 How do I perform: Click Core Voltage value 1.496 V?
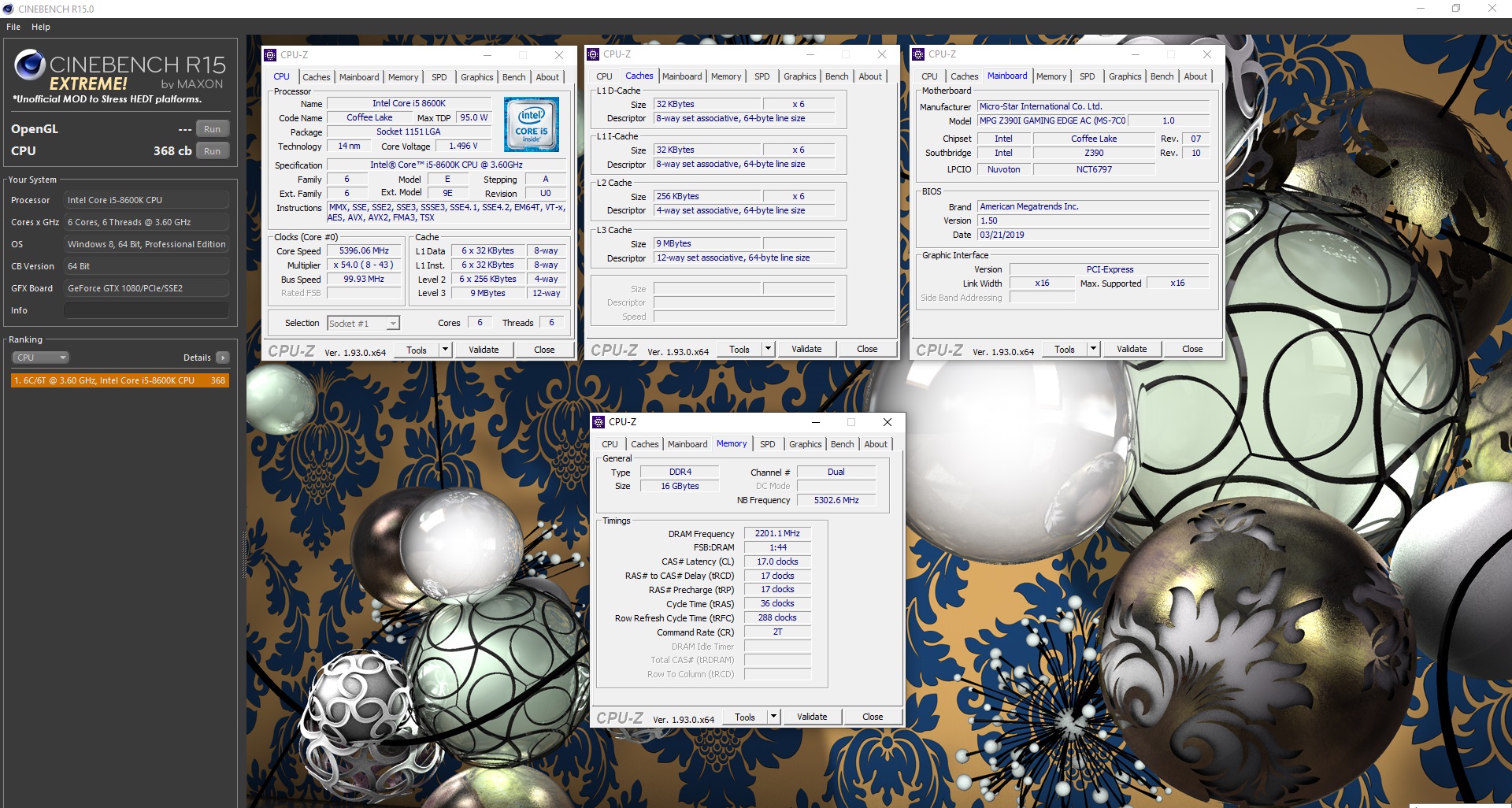point(463,146)
